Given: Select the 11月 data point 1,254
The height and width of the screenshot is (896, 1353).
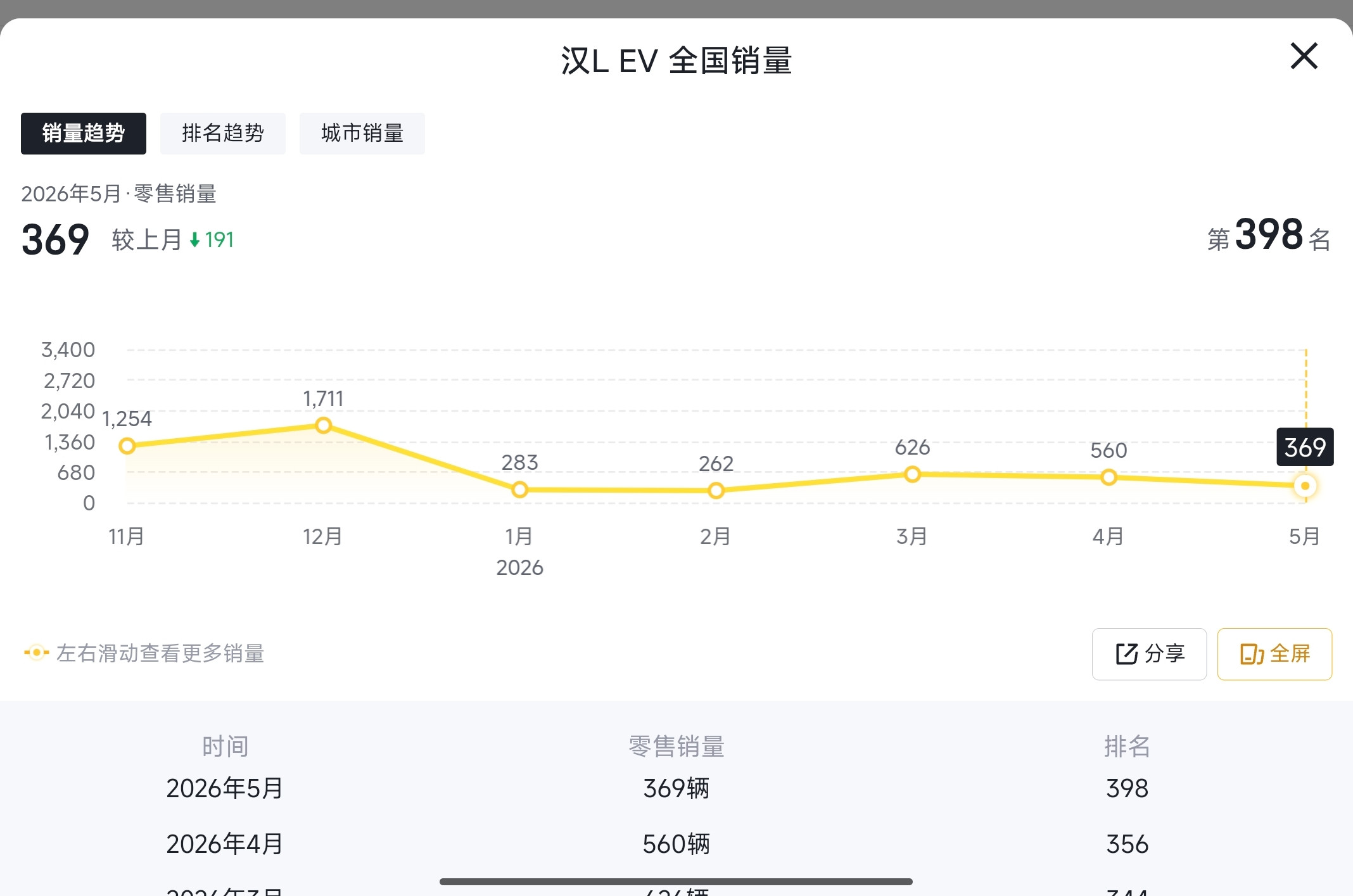Looking at the screenshot, I should [x=127, y=446].
